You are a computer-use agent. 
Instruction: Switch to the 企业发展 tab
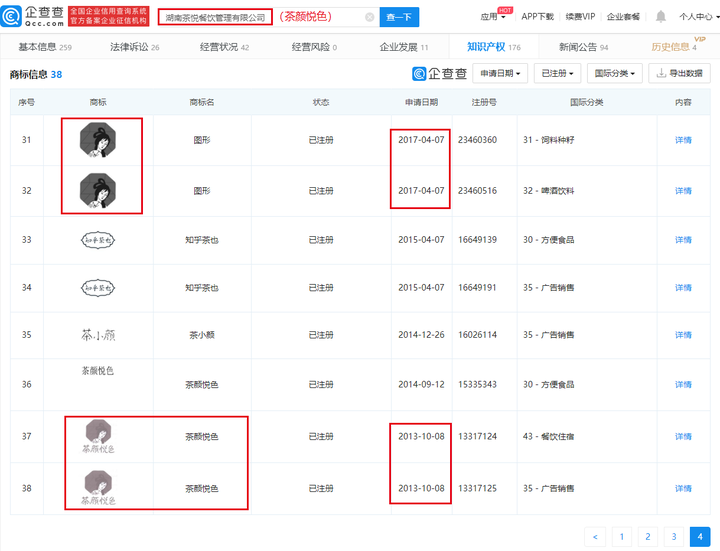click(404, 47)
